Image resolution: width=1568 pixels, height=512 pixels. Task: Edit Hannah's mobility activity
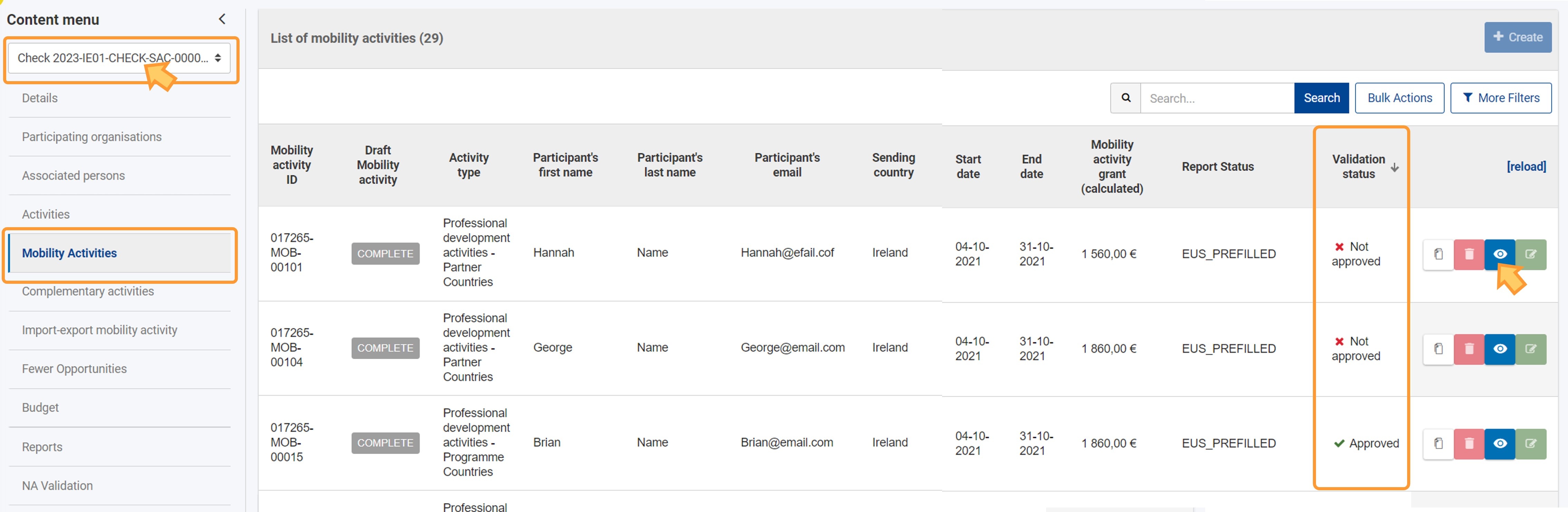click(1530, 254)
